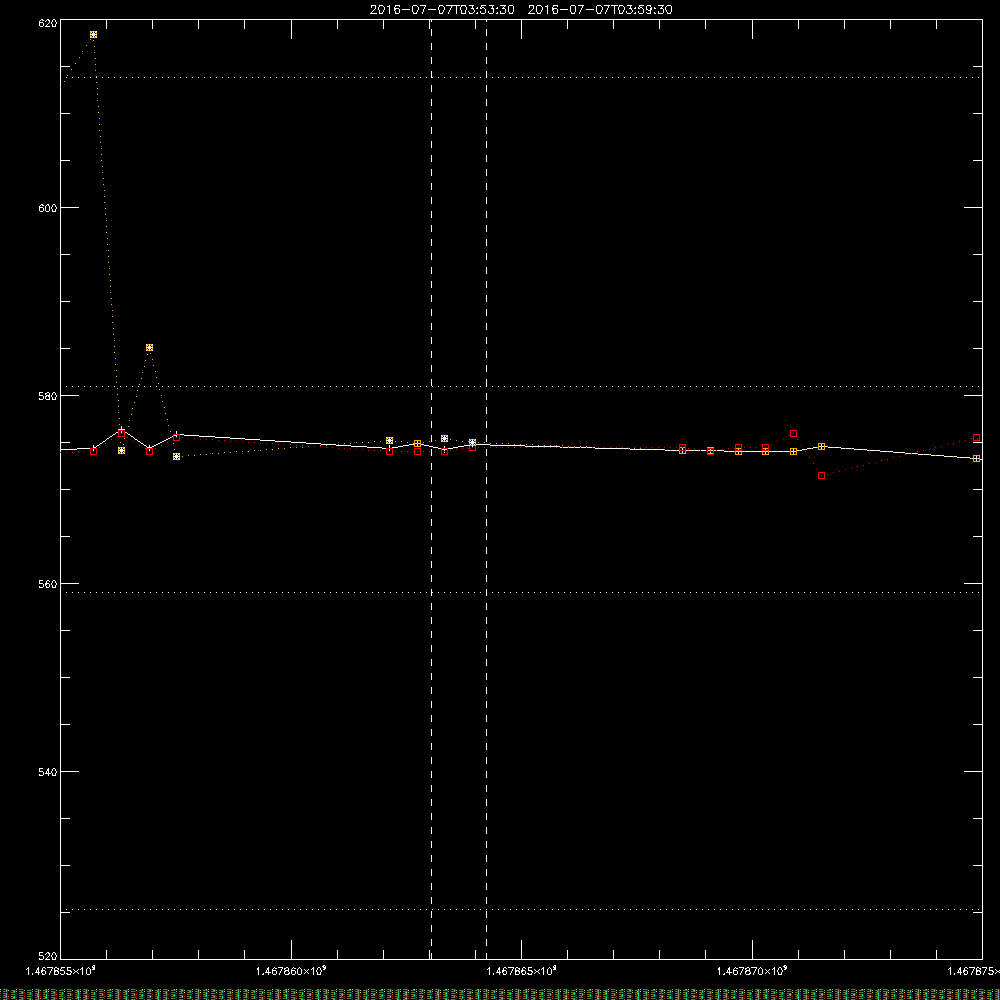Click the red square at far right edge
Image resolution: width=1000 pixels, height=1000 pixels.
point(976,438)
